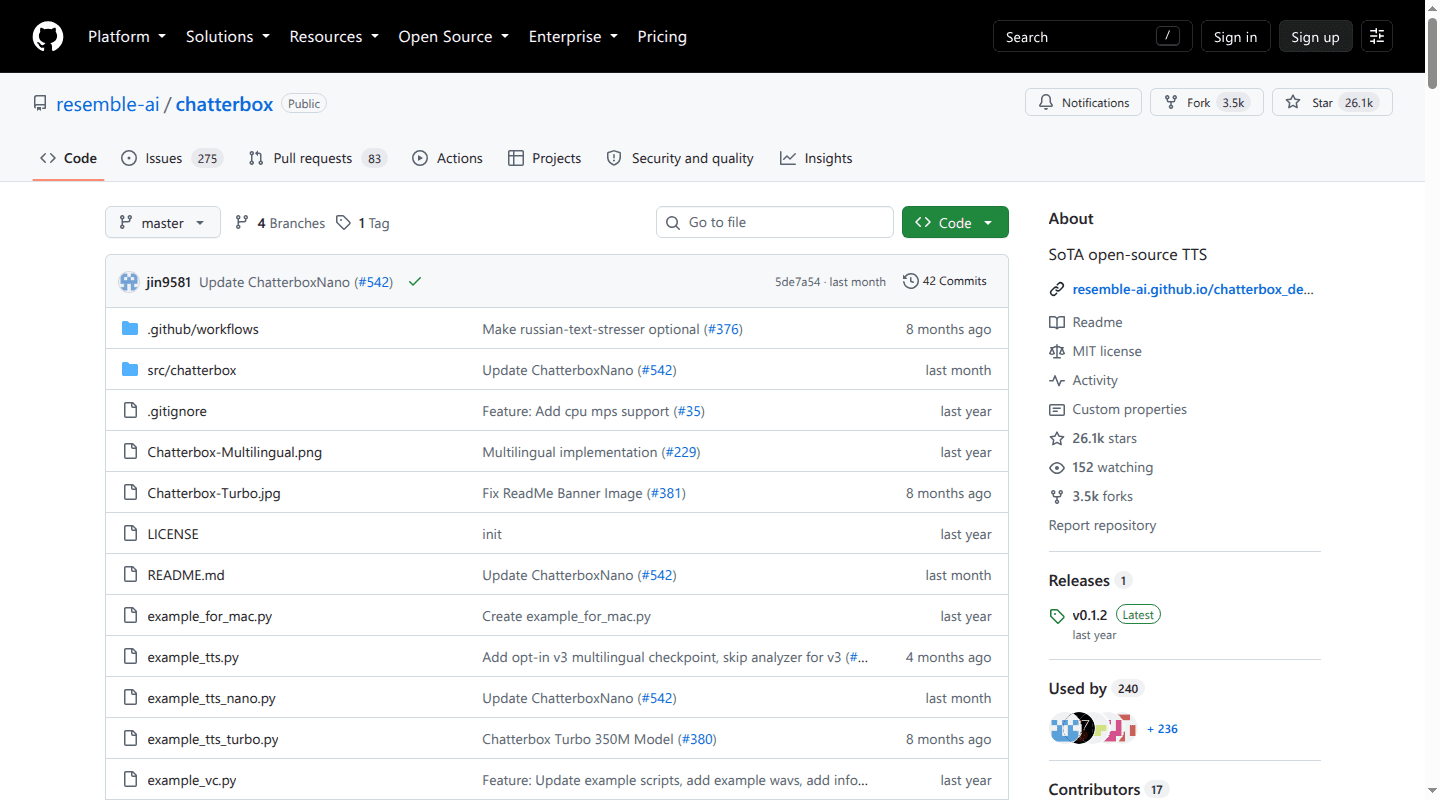Screen dimensions: 1440x800
Task: Click the file icon next to README.md
Action: [130, 575]
